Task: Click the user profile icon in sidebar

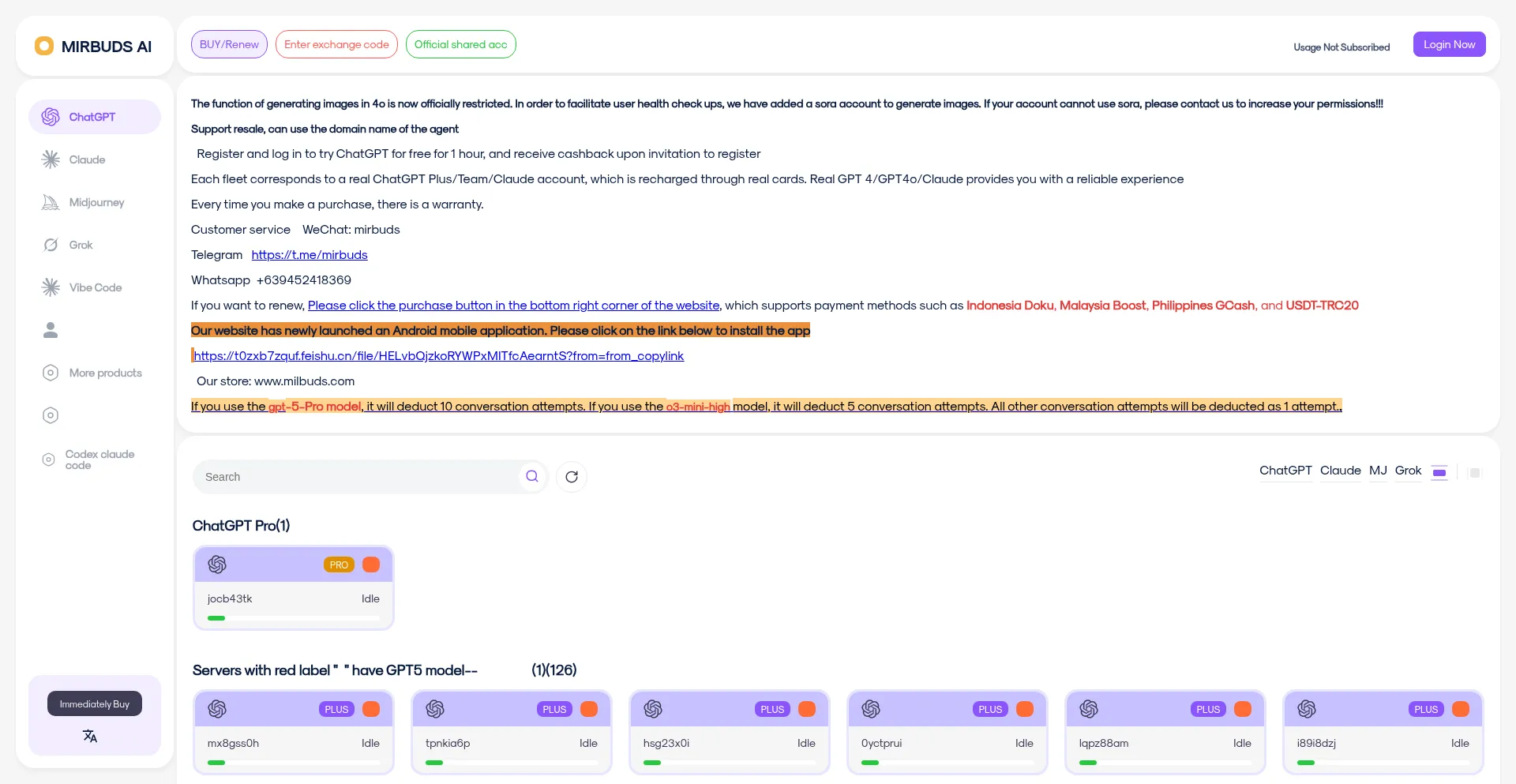Action: pyautogui.click(x=51, y=330)
